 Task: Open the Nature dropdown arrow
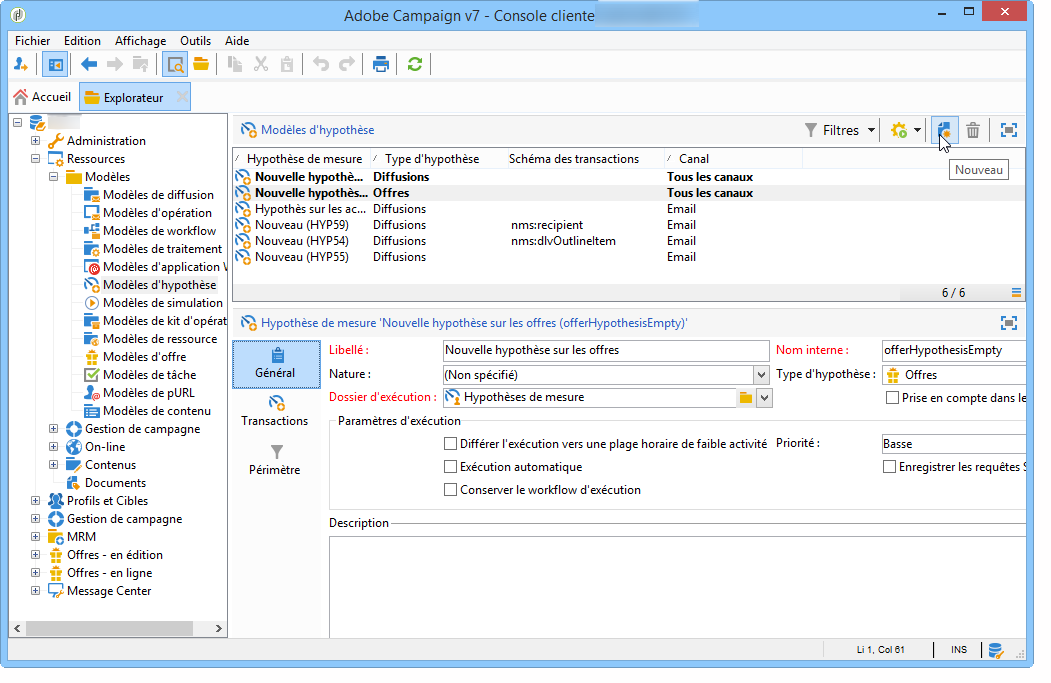tap(761, 375)
